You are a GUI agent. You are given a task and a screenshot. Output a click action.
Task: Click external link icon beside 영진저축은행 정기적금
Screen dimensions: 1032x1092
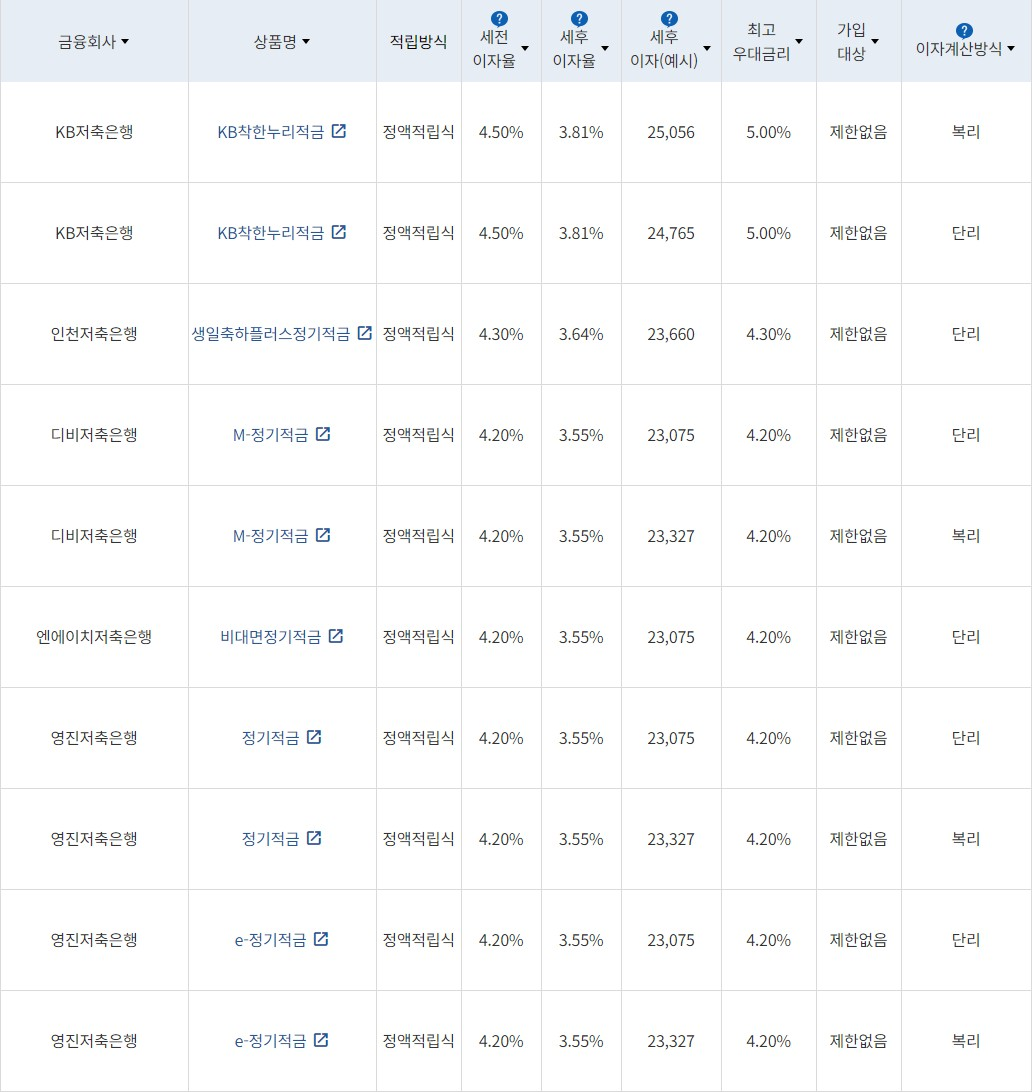315,737
